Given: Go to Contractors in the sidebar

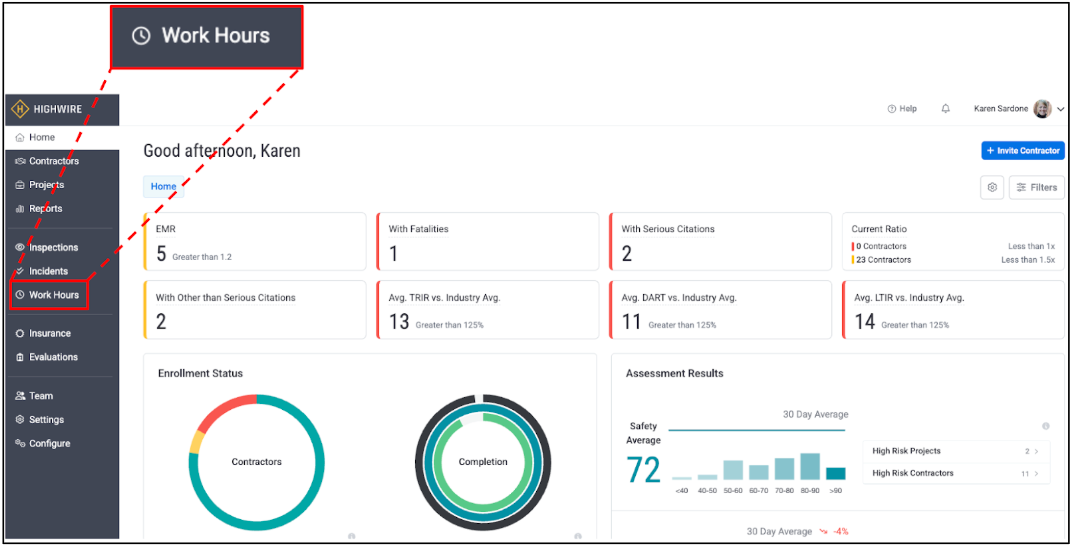Looking at the screenshot, I should tap(54, 161).
